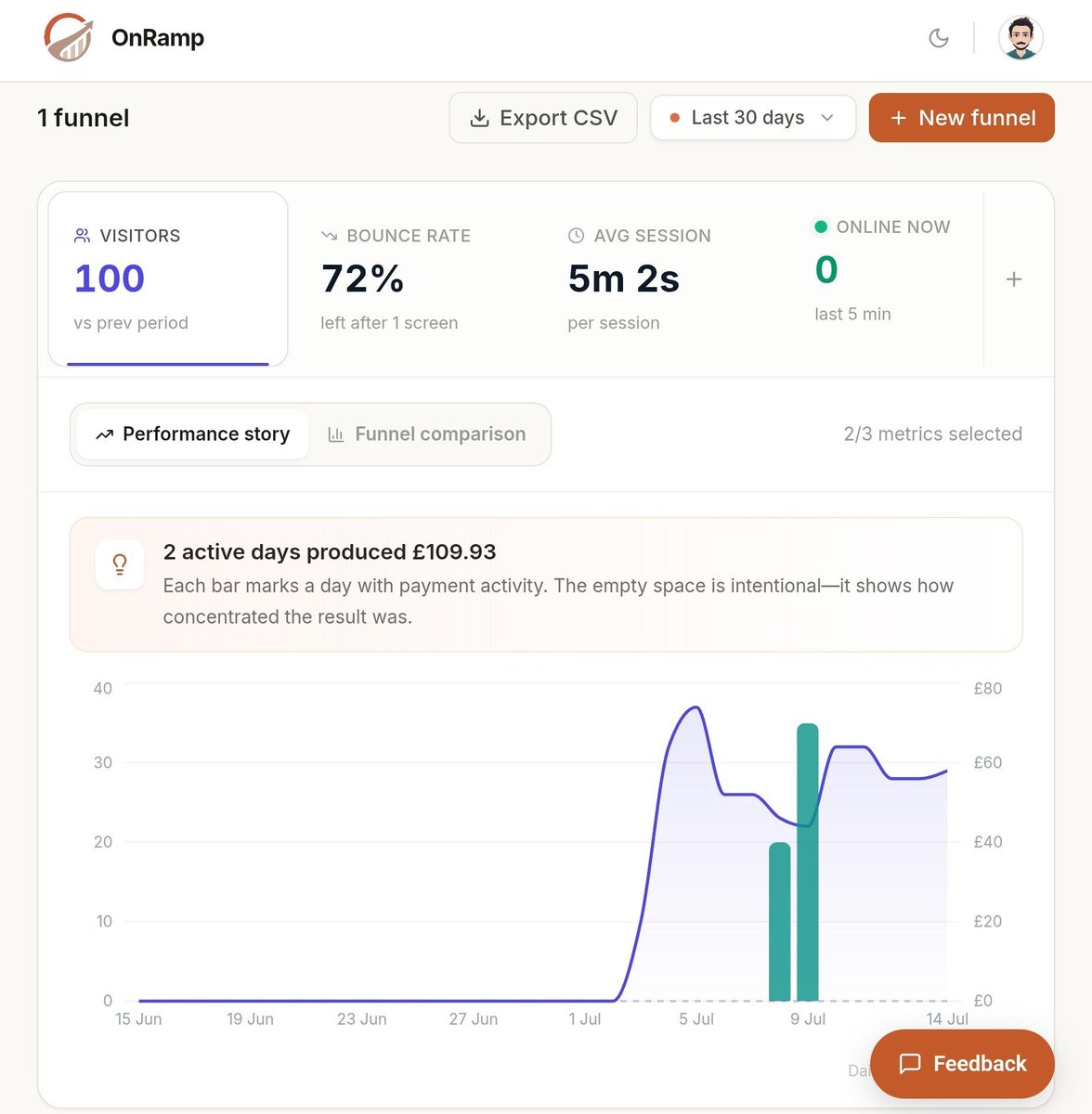Select the Online Now metric card
The height and width of the screenshot is (1114, 1092).
coord(882,270)
